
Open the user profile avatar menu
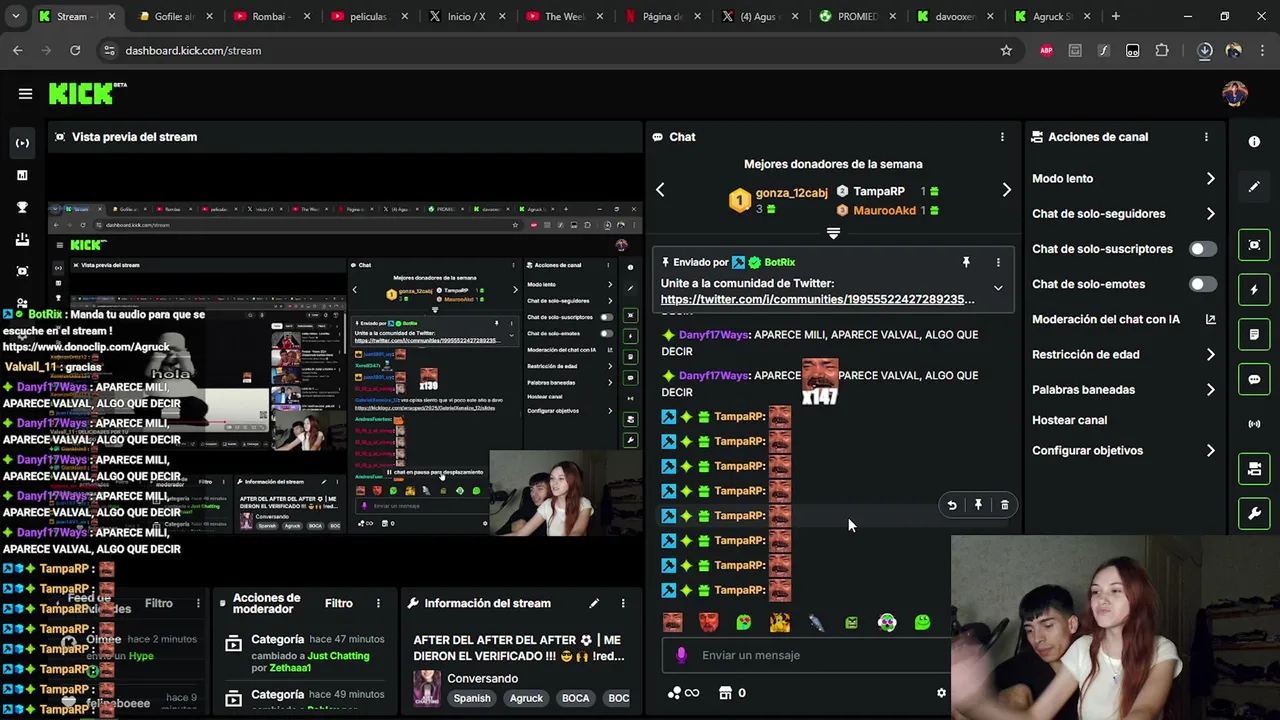(x=1235, y=94)
